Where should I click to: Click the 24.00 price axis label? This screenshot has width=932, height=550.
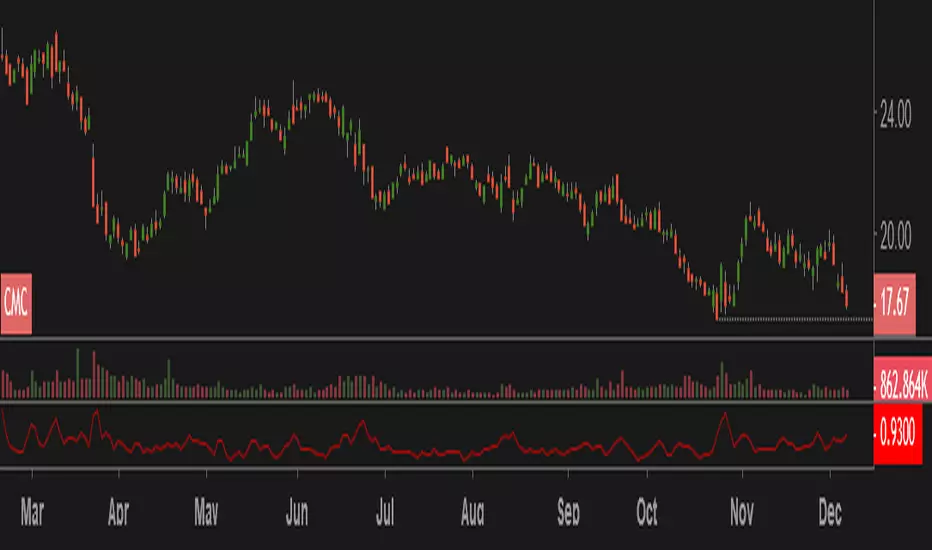[x=895, y=114]
